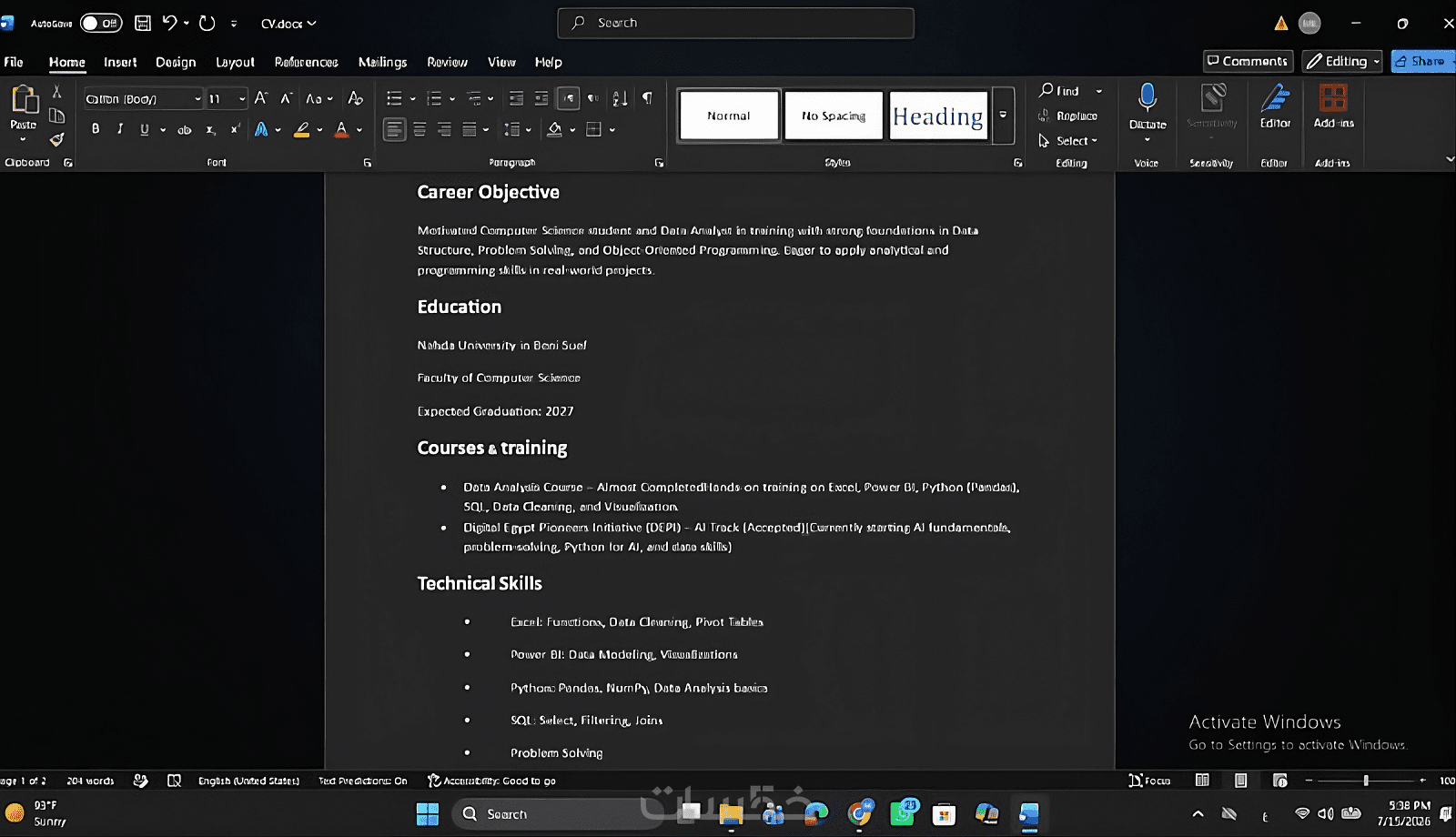This screenshot has height=837, width=1456.
Task: Clear all formatting
Action: (x=355, y=98)
